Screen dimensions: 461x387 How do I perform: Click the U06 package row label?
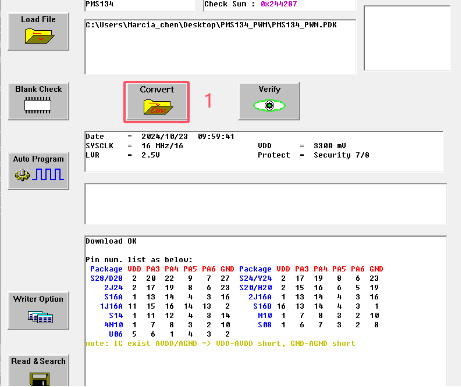(x=116, y=334)
